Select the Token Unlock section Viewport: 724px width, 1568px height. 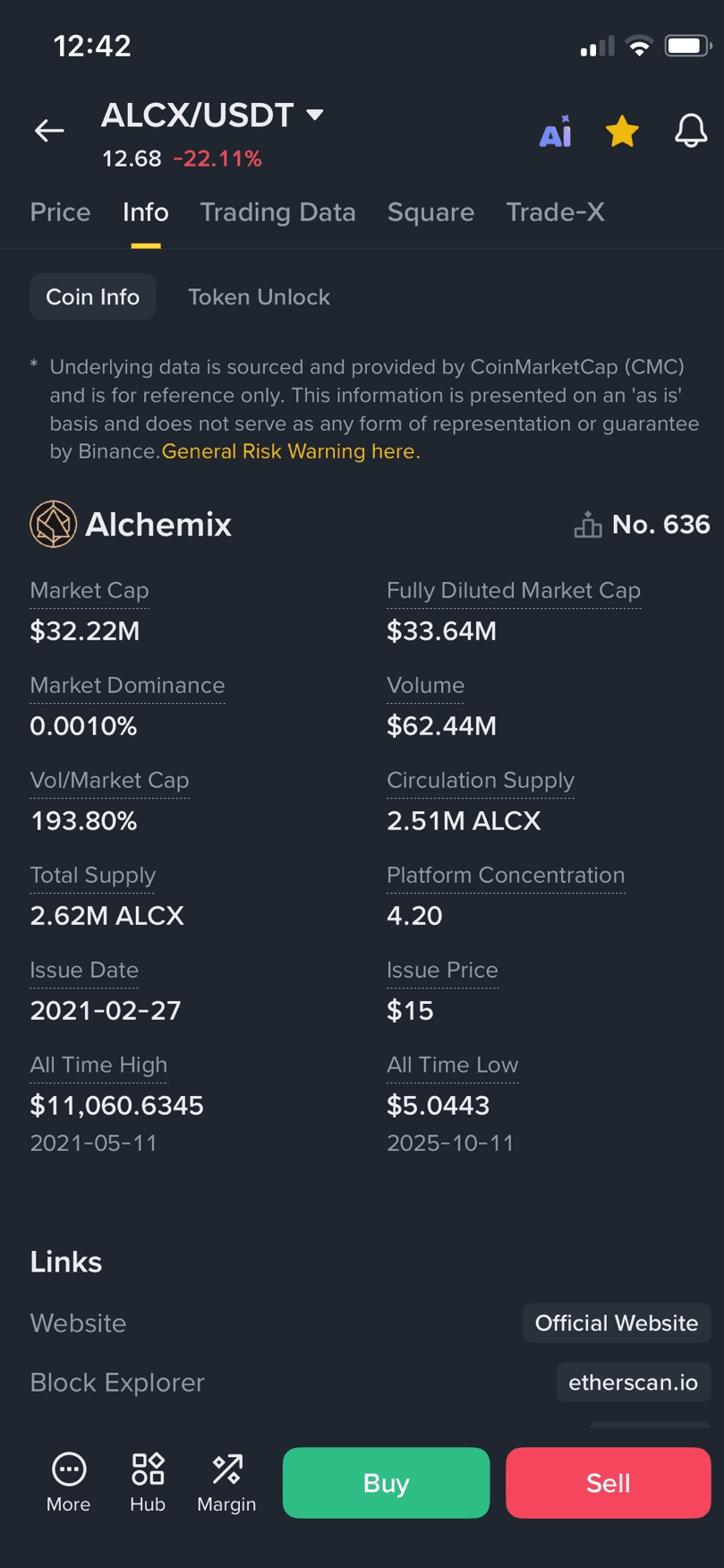[259, 296]
